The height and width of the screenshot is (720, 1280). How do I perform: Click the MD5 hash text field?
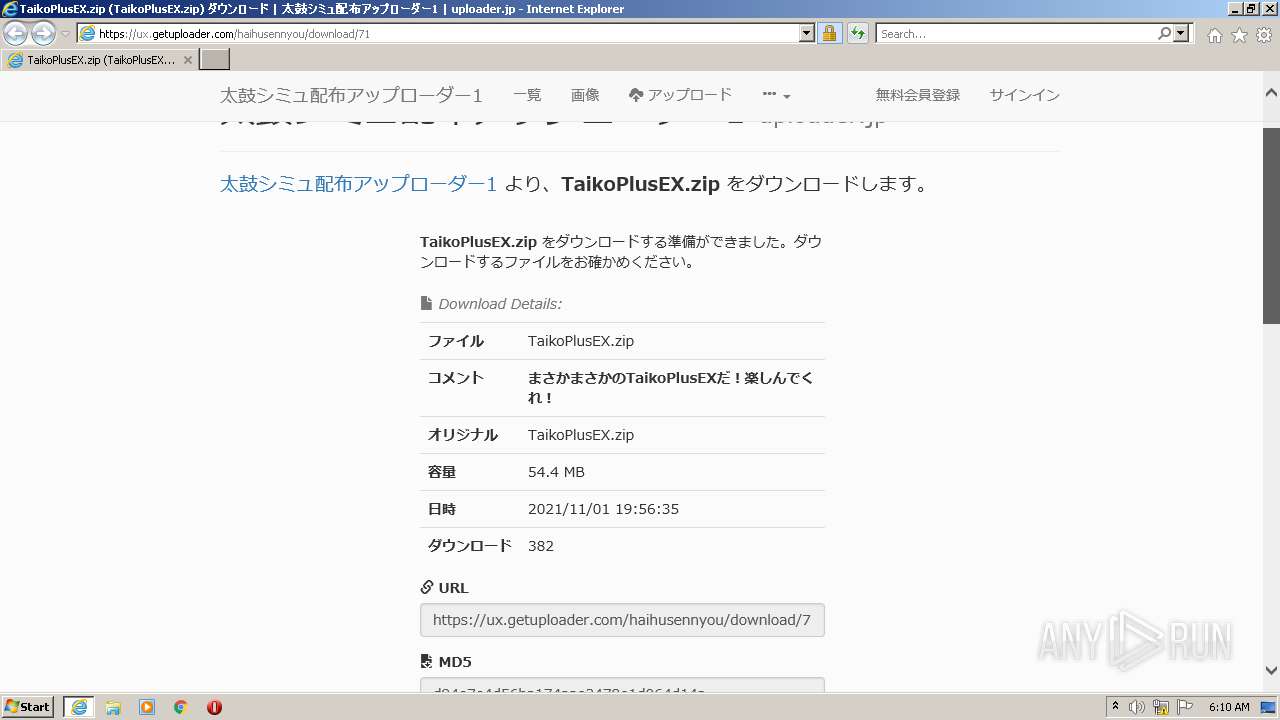(x=622, y=686)
